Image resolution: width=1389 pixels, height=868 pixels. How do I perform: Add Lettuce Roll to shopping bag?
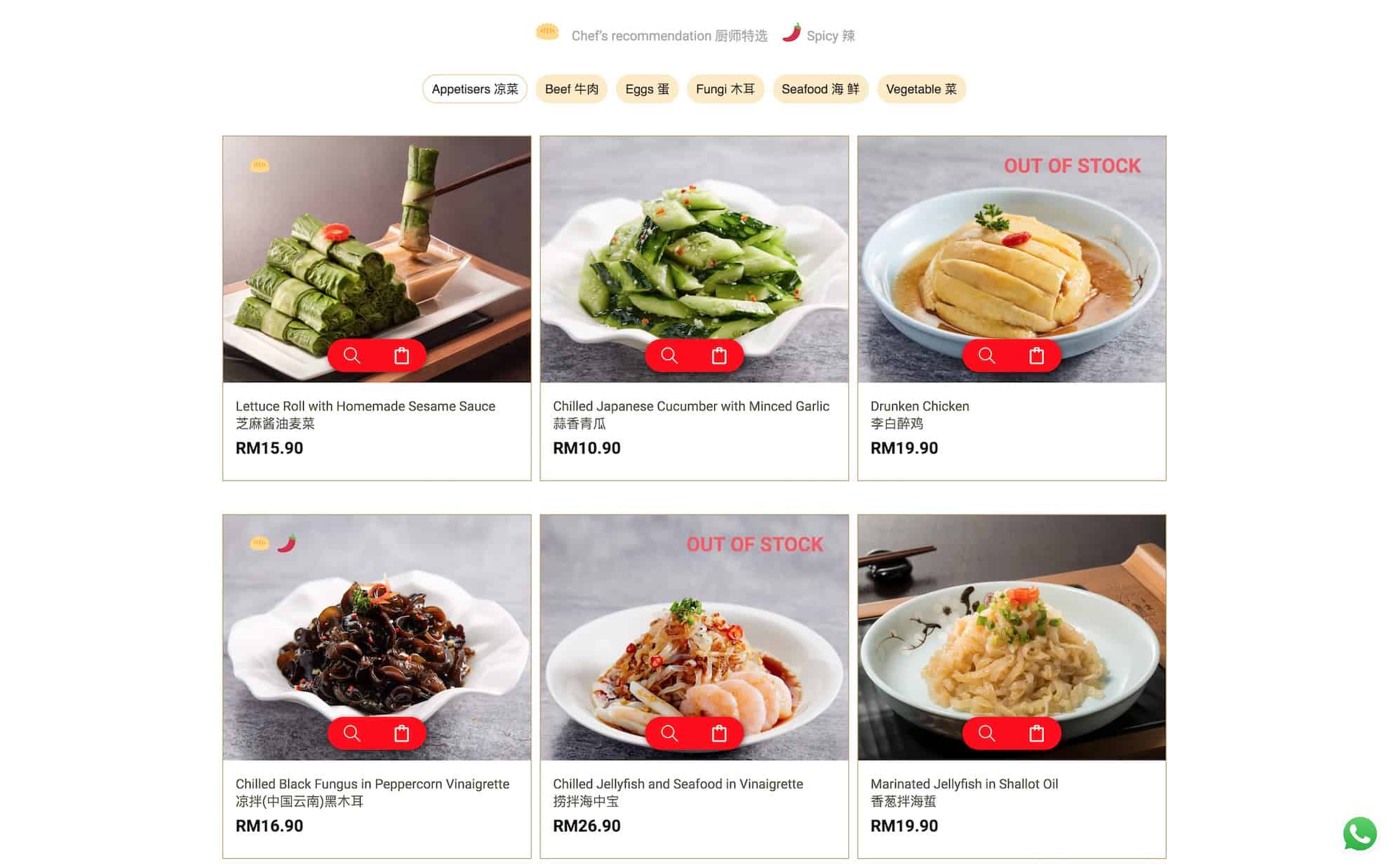pyautogui.click(x=402, y=355)
